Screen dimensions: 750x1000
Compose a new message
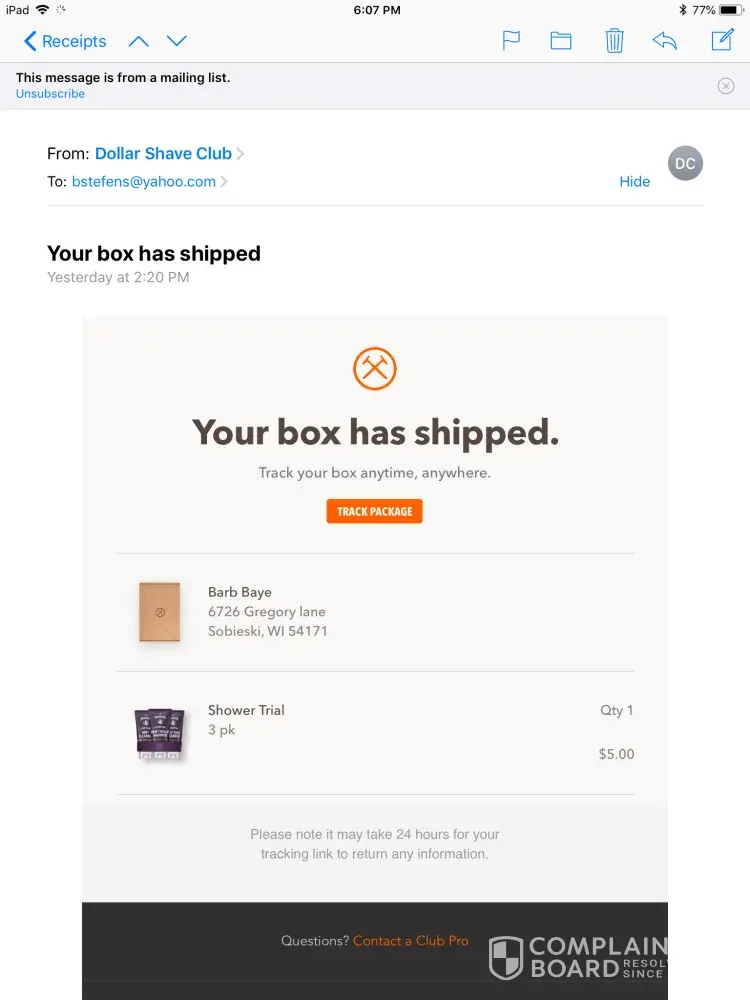coord(722,40)
